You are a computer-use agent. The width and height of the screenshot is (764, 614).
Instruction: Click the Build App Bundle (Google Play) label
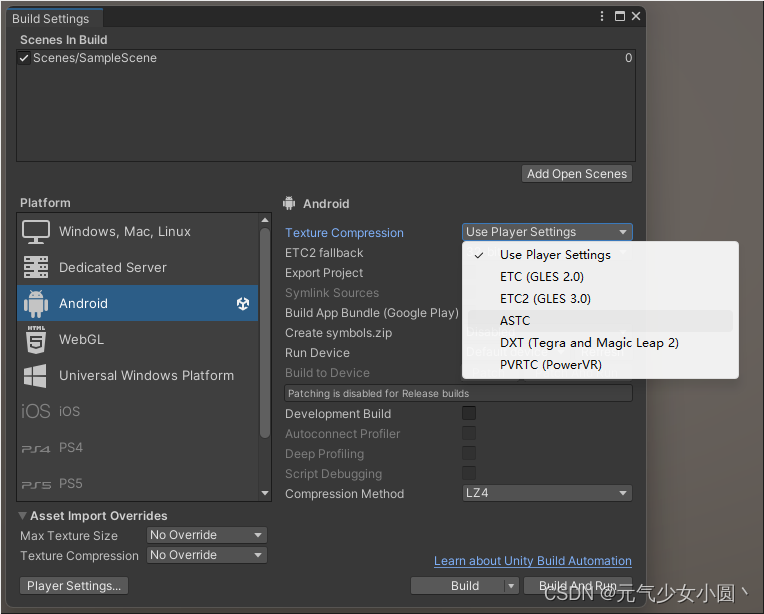[372, 313]
